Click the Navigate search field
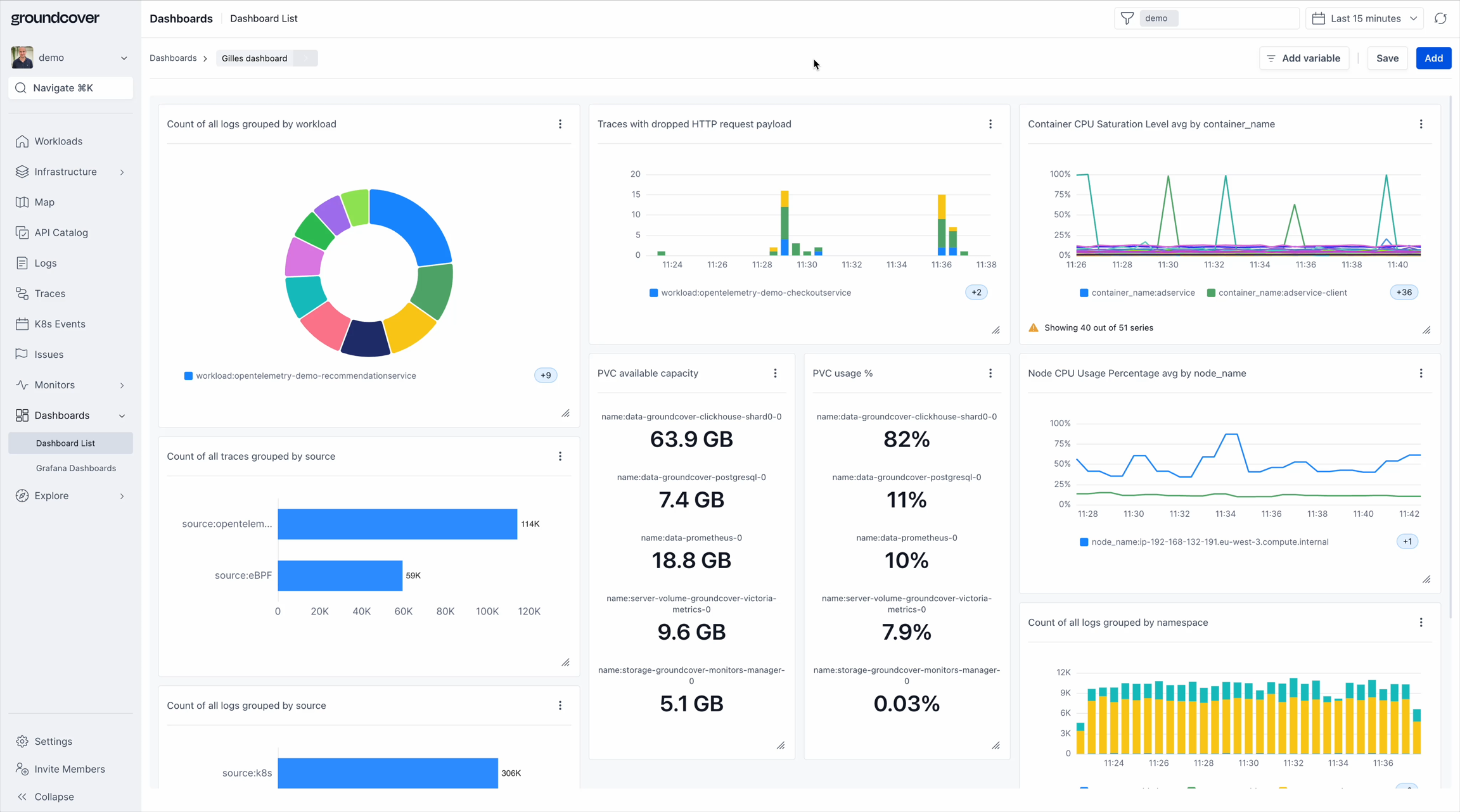Screen dimensions: 1460x812 point(70,88)
